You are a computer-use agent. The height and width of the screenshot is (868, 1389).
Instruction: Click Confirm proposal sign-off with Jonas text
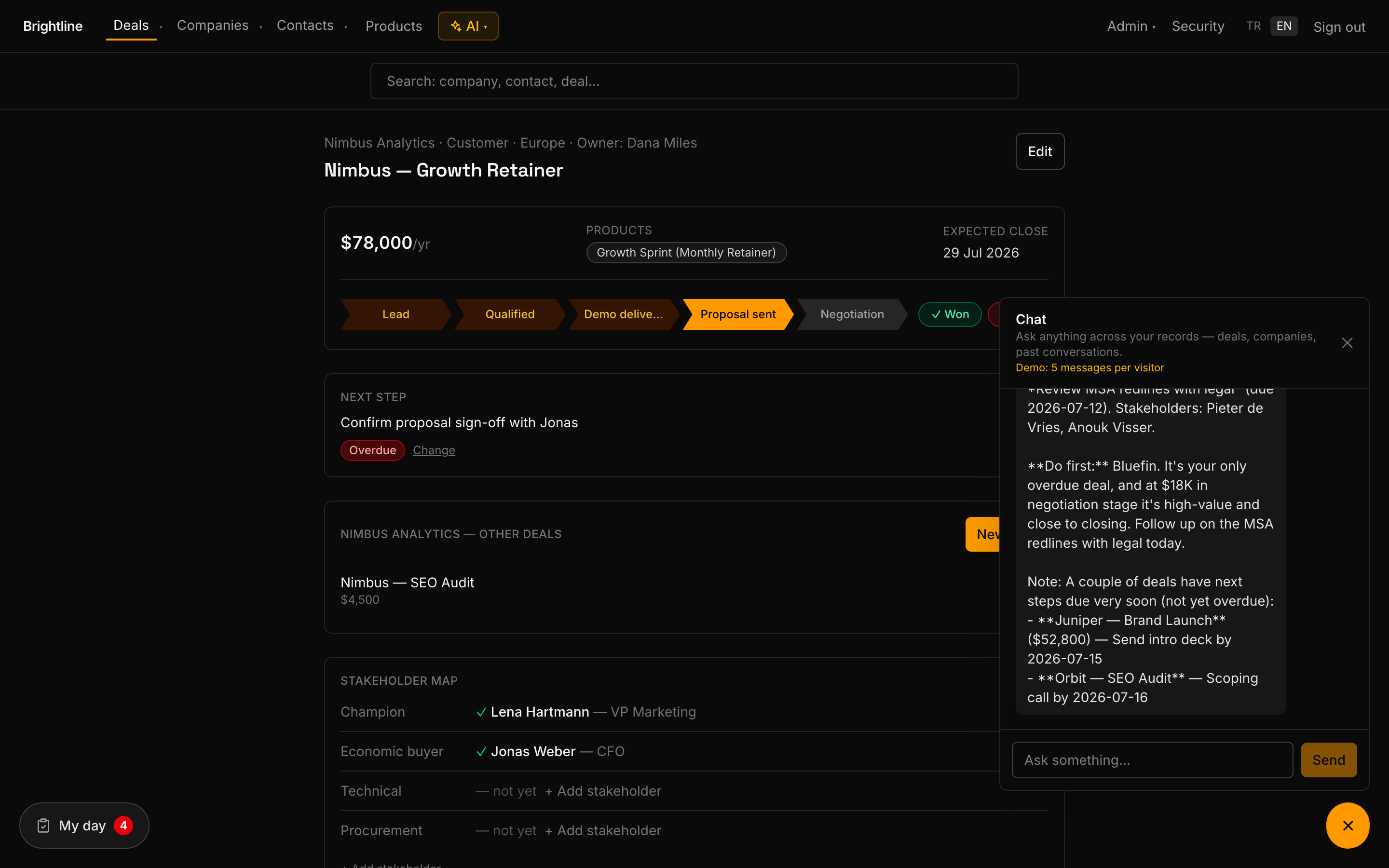click(459, 422)
